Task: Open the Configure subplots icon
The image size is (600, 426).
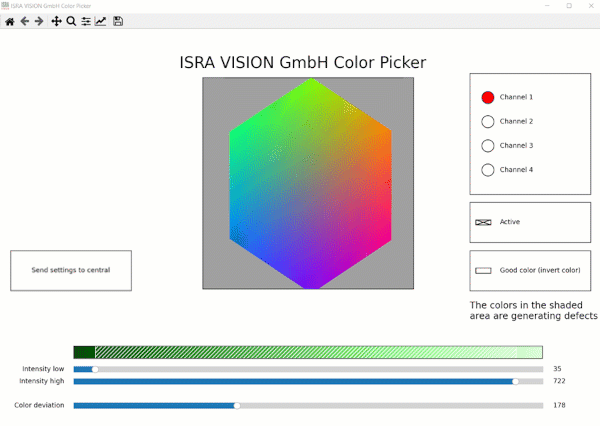Action: coord(86,21)
